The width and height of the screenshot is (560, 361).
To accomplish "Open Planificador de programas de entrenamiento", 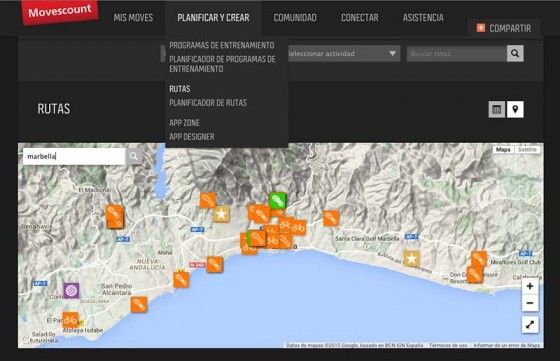I will 222,64.
